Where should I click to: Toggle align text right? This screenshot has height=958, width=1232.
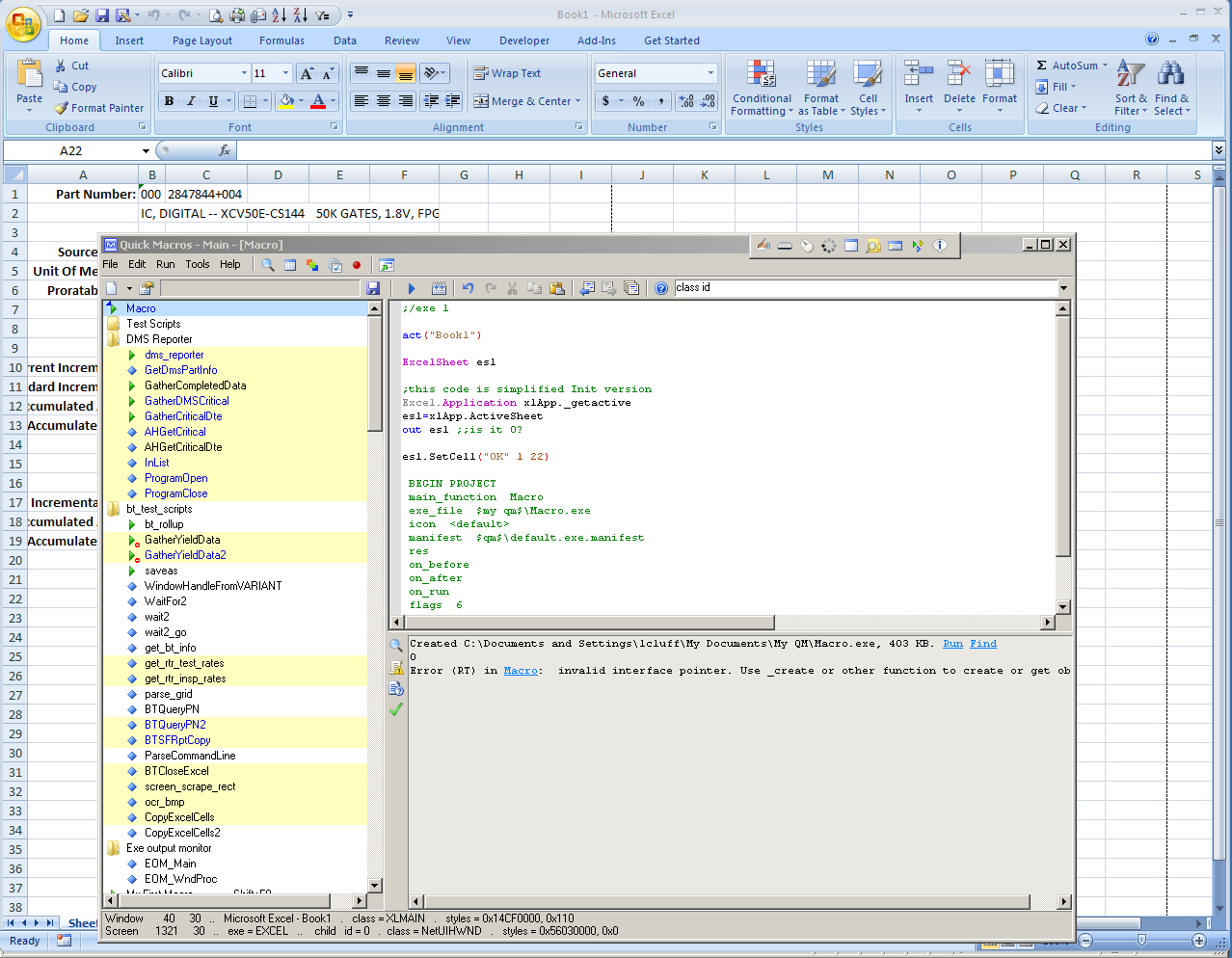point(406,101)
